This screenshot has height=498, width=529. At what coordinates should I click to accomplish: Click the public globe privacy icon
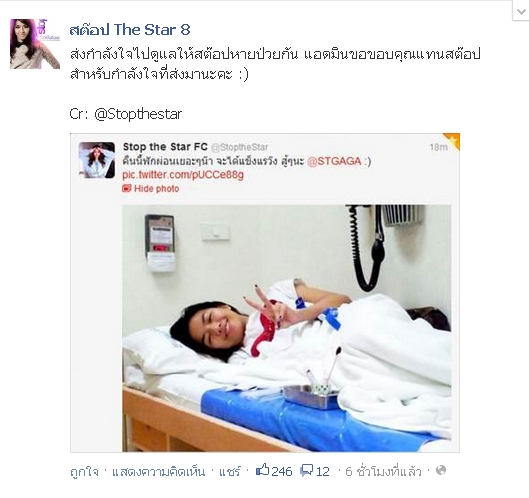click(441, 470)
